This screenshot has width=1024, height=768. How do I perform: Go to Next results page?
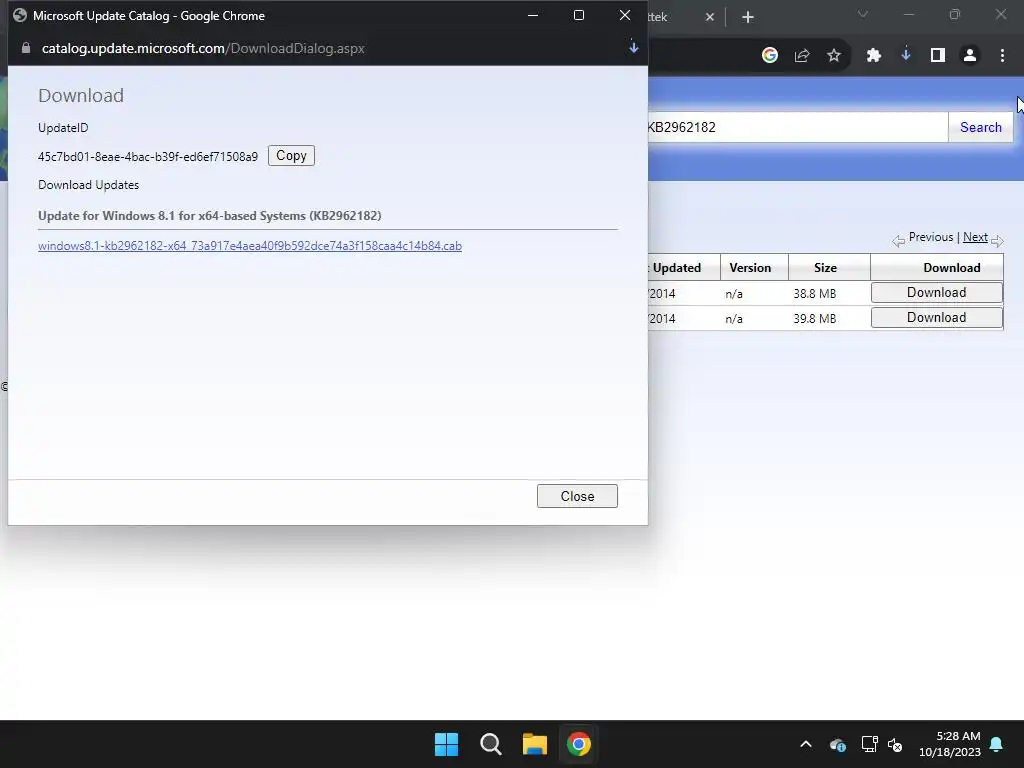(975, 237)
